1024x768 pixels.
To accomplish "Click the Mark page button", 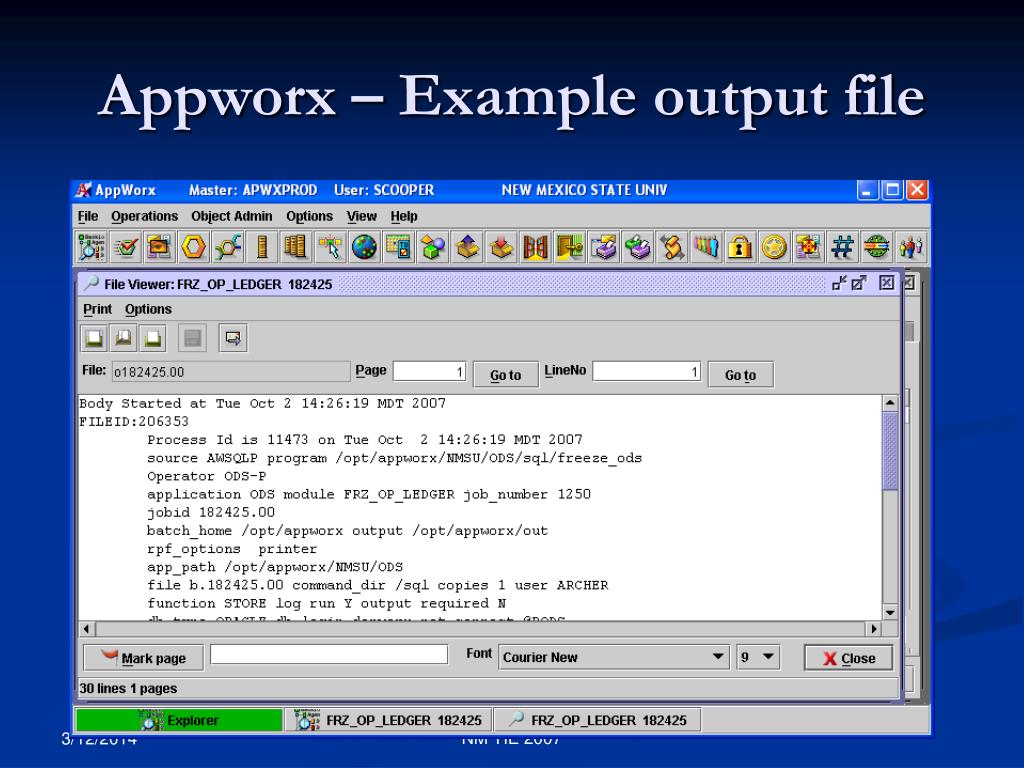I will coord(144,658).
